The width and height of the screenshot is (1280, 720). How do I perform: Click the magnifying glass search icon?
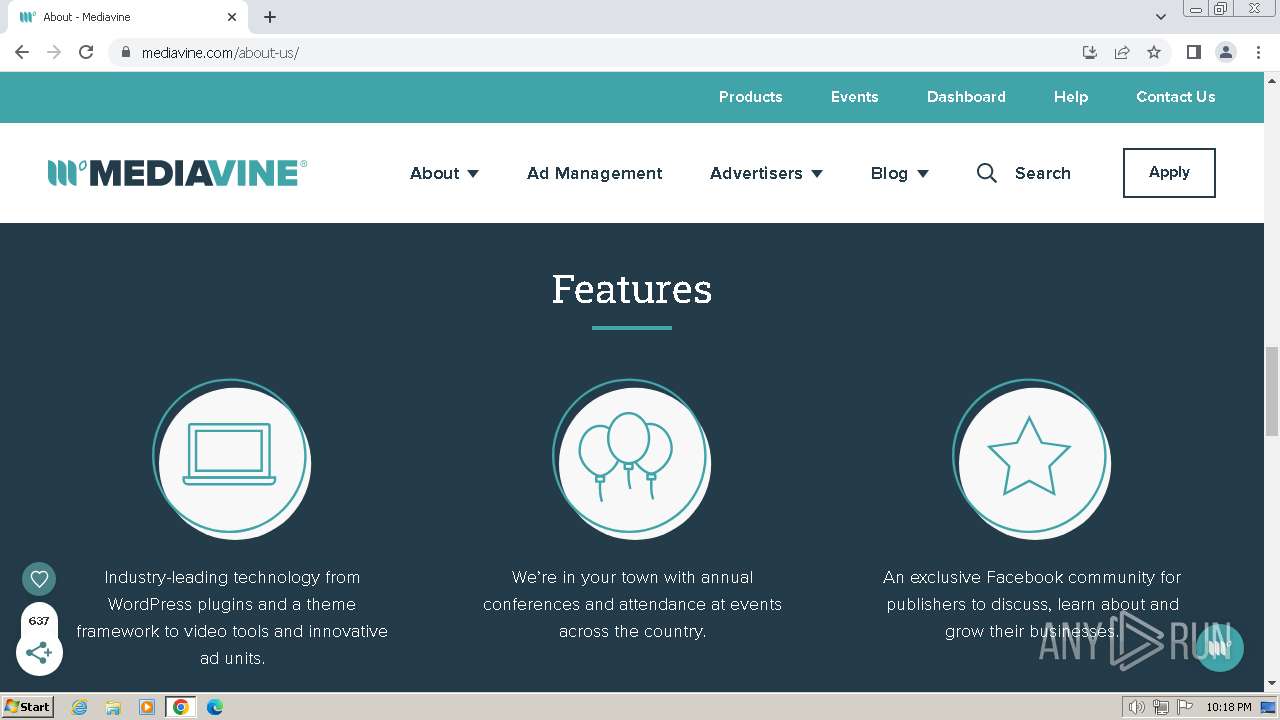tap(987, 173)
